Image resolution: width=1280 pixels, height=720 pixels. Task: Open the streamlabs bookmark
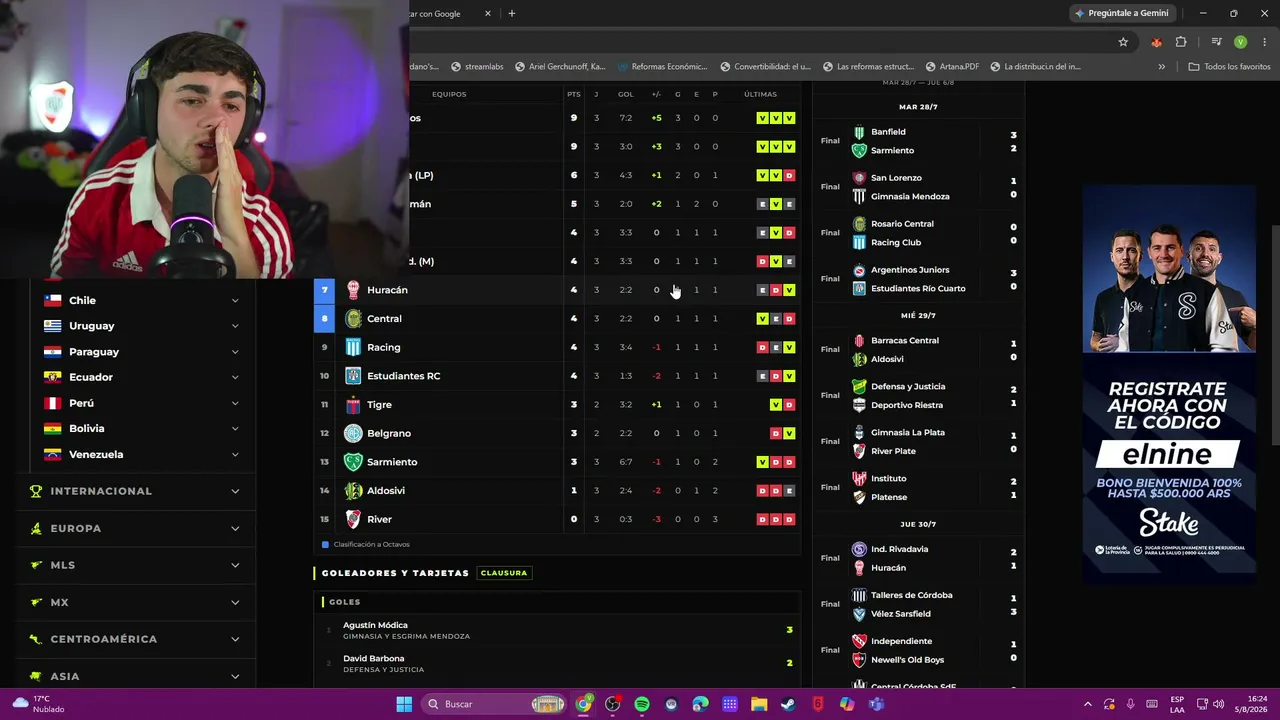click(x=477, y=67)
